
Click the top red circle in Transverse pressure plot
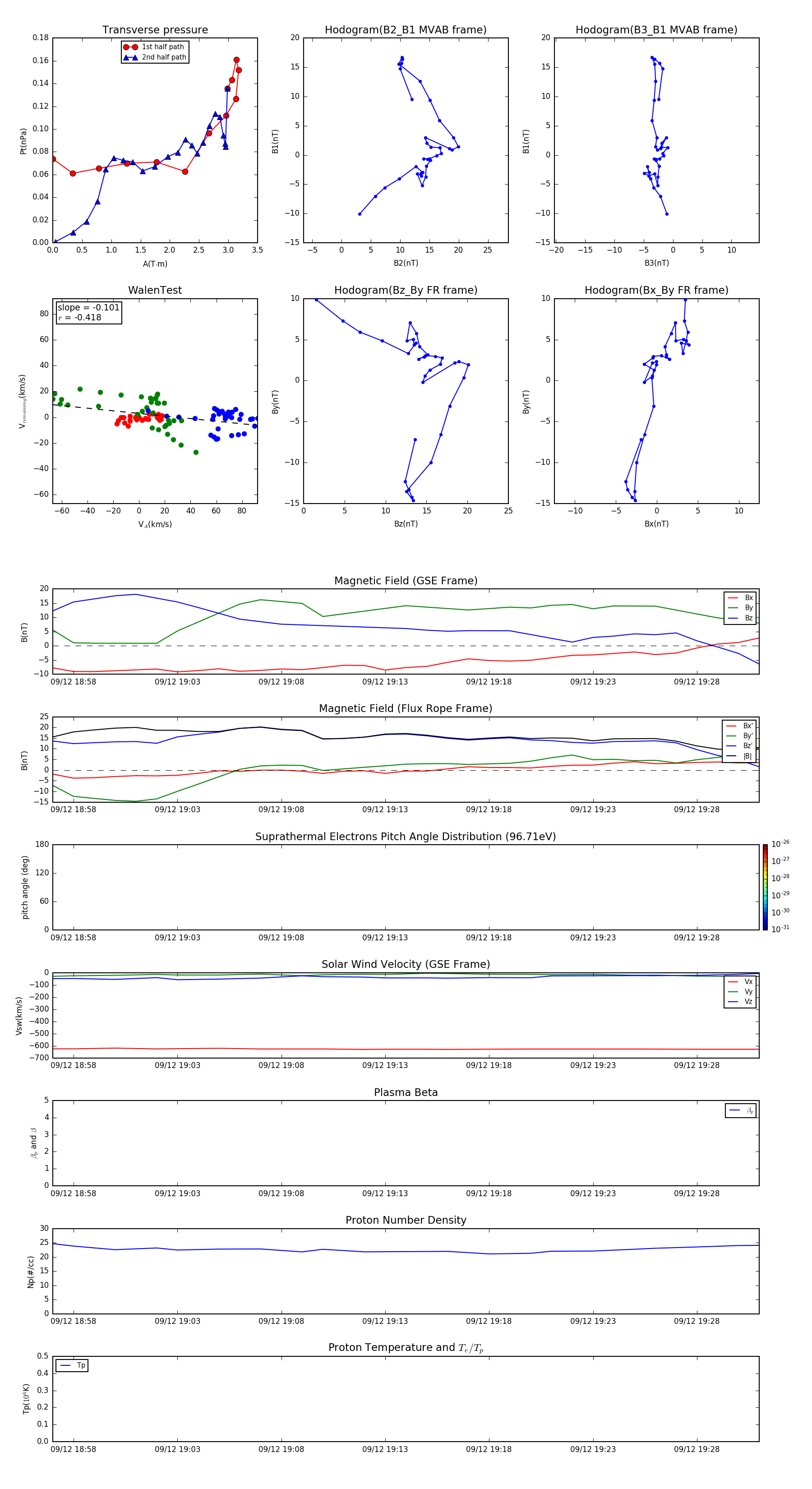click(x=236, y=60)
